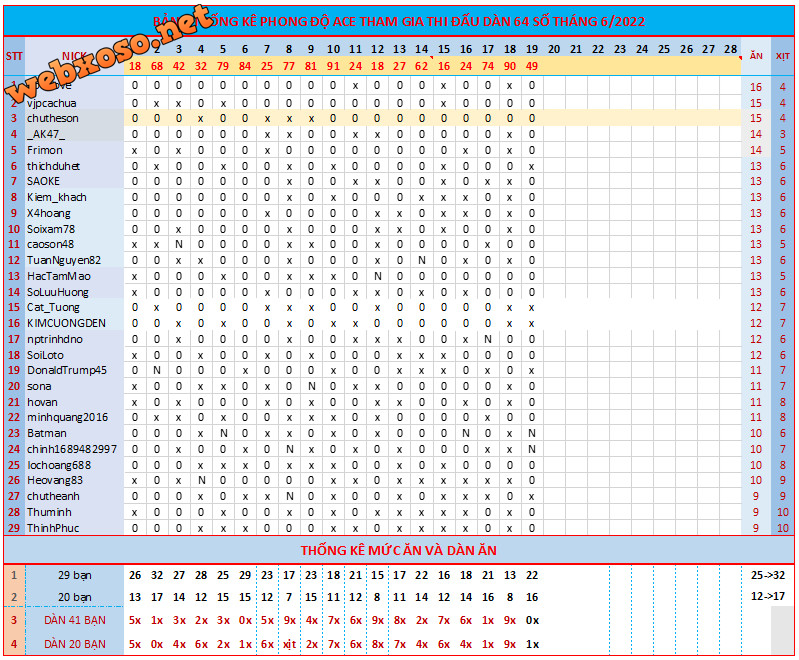
Task: Click the nick hovan
Action: [x=42, y=402]
